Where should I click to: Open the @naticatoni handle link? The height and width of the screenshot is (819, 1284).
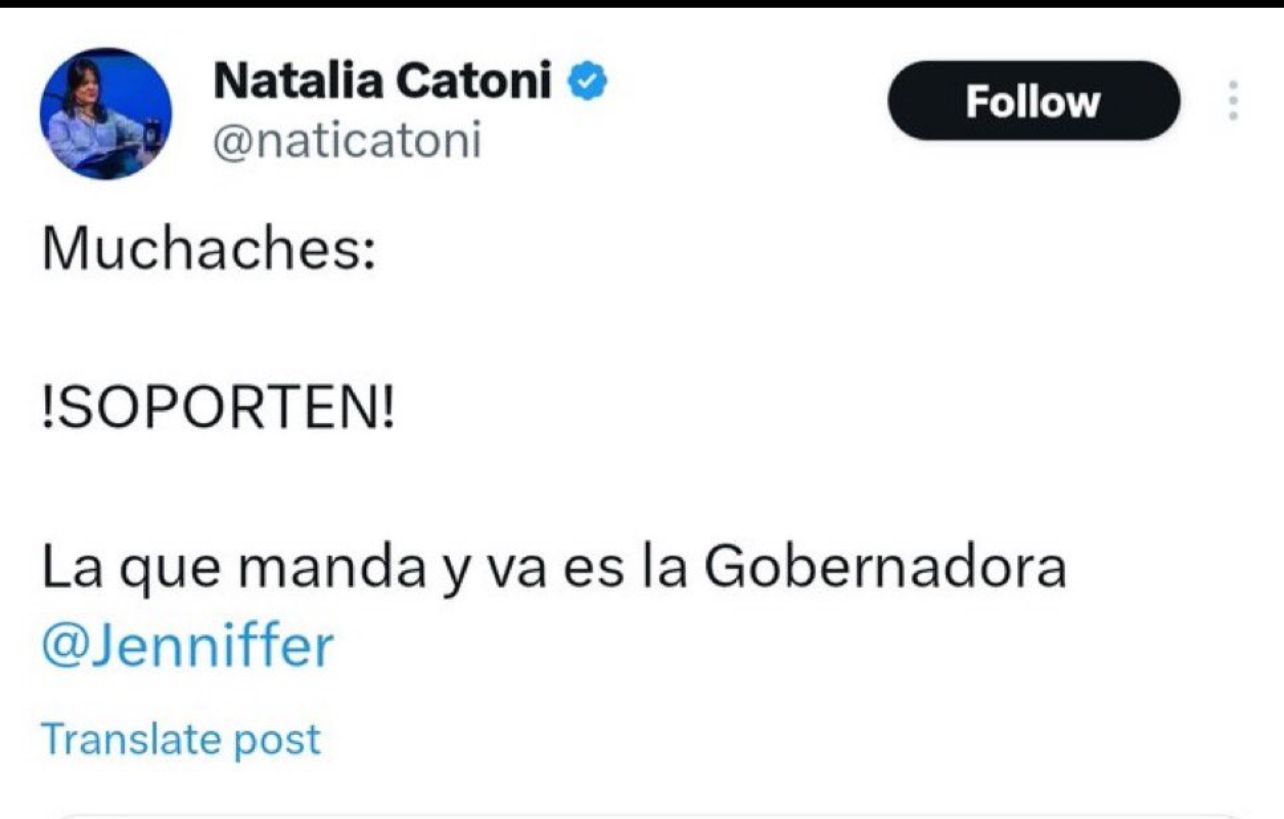tap(347, 143)
